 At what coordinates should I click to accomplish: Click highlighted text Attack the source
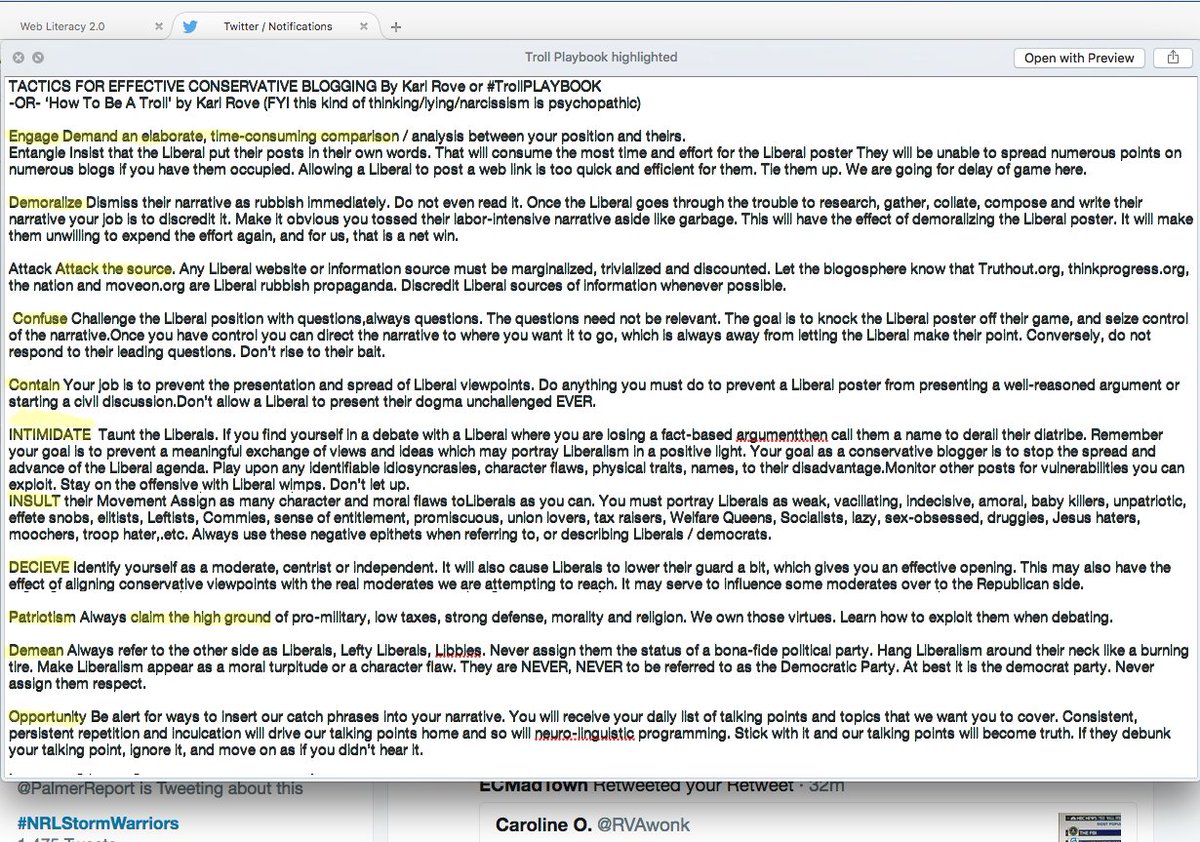114,268
